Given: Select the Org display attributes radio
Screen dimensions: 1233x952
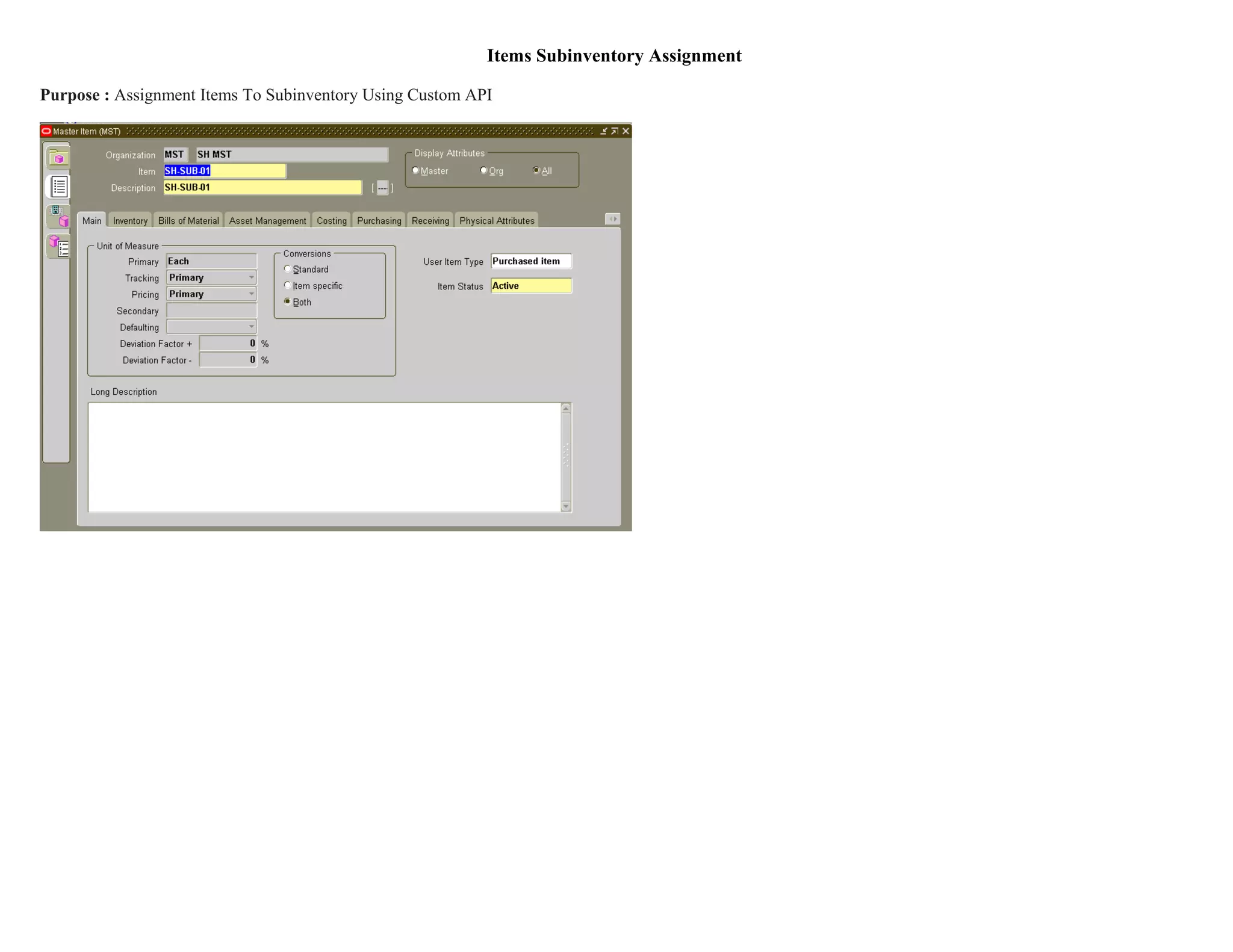Looking at the screenshot, I should [483, 170].
